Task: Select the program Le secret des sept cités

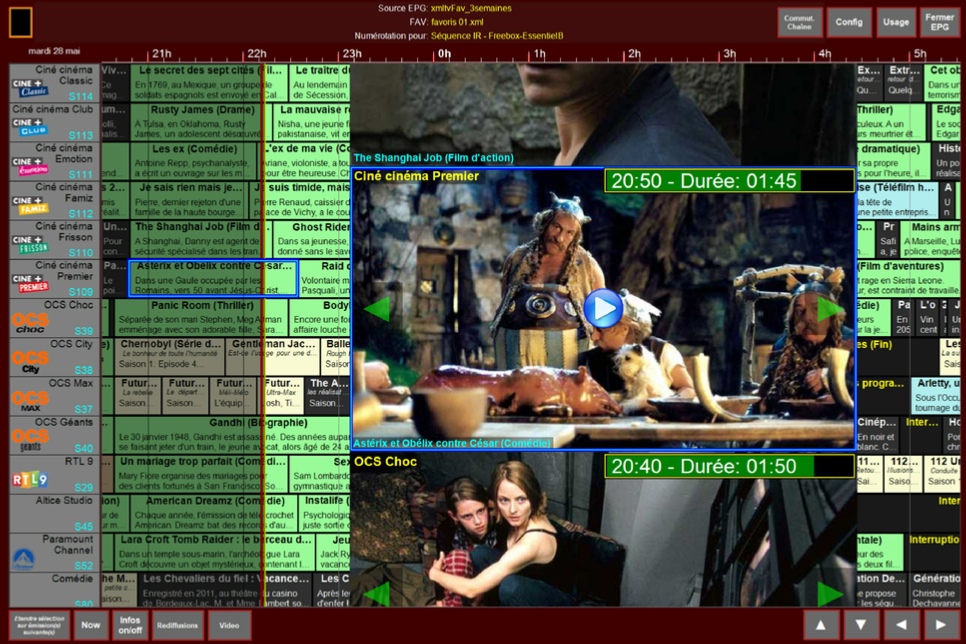Action: tap(208, 83)
